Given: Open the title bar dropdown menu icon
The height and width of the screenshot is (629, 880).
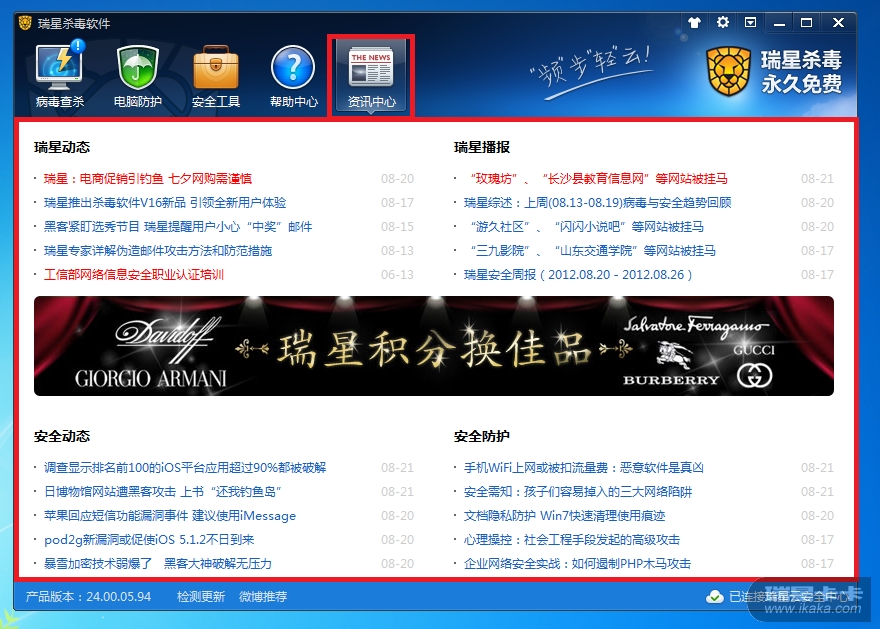Looking at the screenshot, I should (x=750, y=22).
